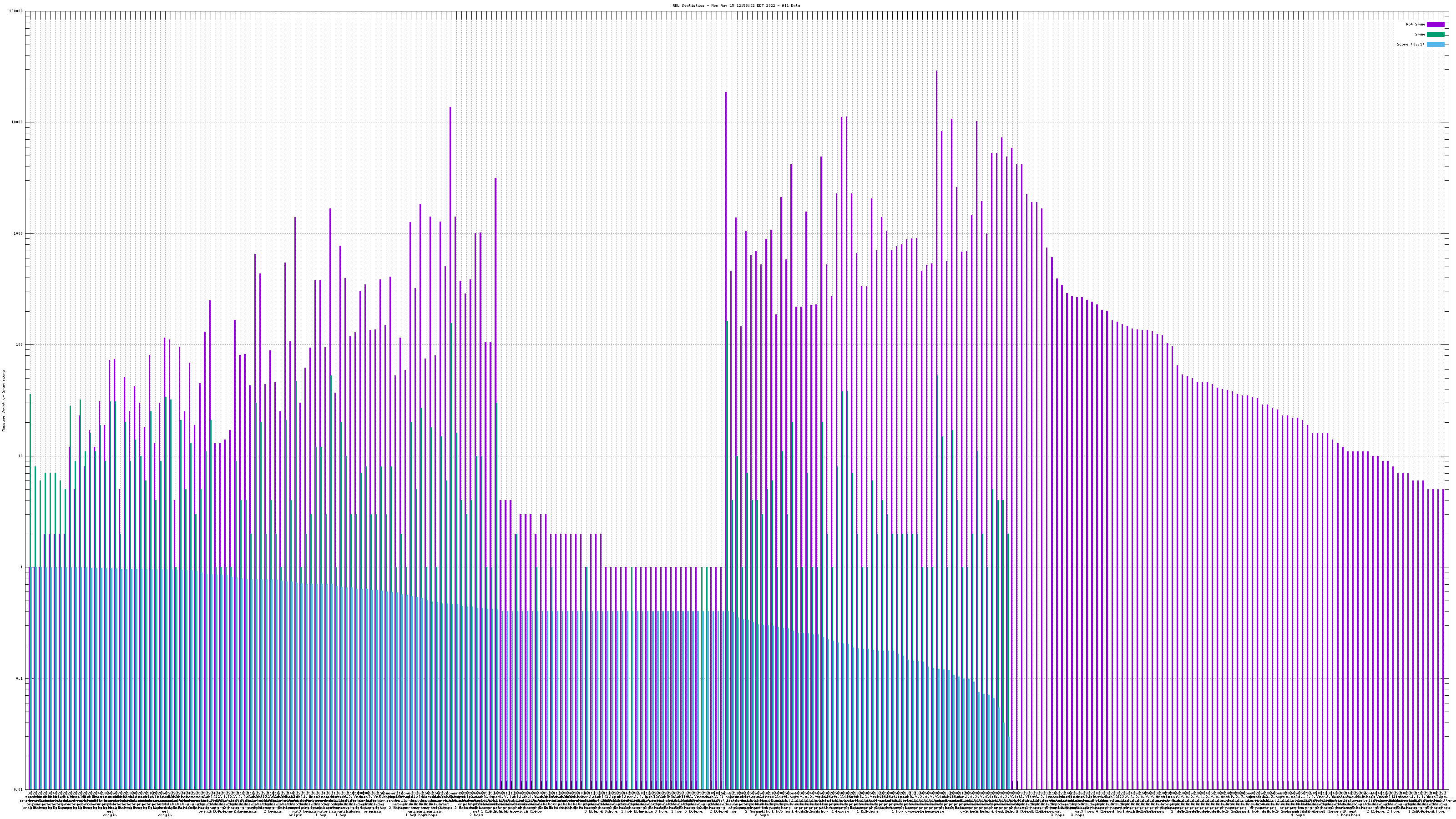
Task: Click the rotated 'Message Count or Spam Score' axis label
Action: pos(3,401)
